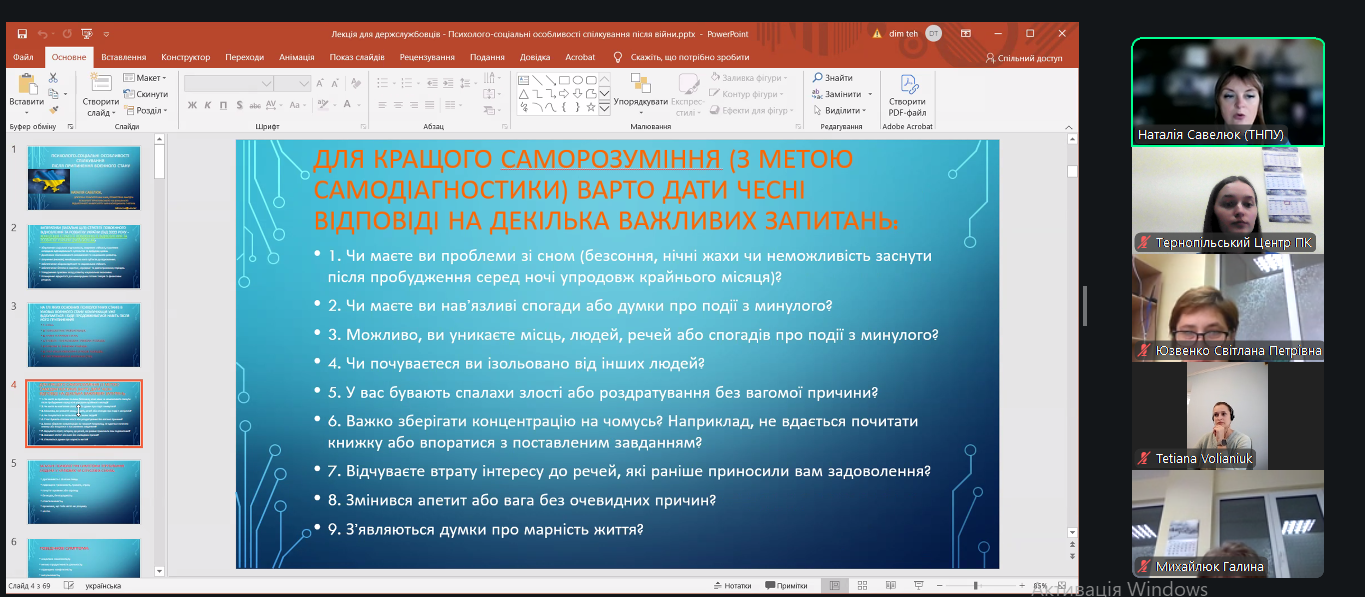Open the Анімація ribbon tab
This screenshot has height=597, width=1365.
pos(296,58)
